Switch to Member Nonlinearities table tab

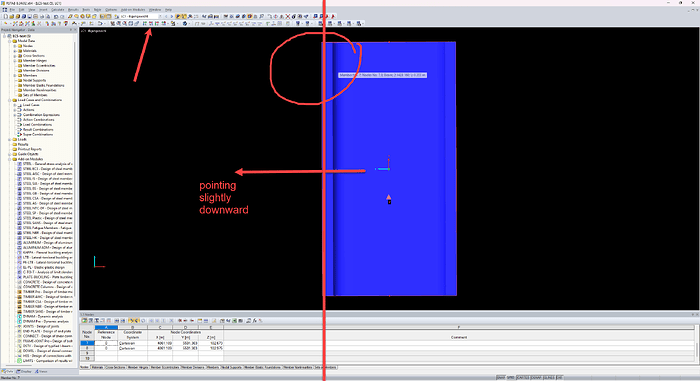tap(298, 367)
